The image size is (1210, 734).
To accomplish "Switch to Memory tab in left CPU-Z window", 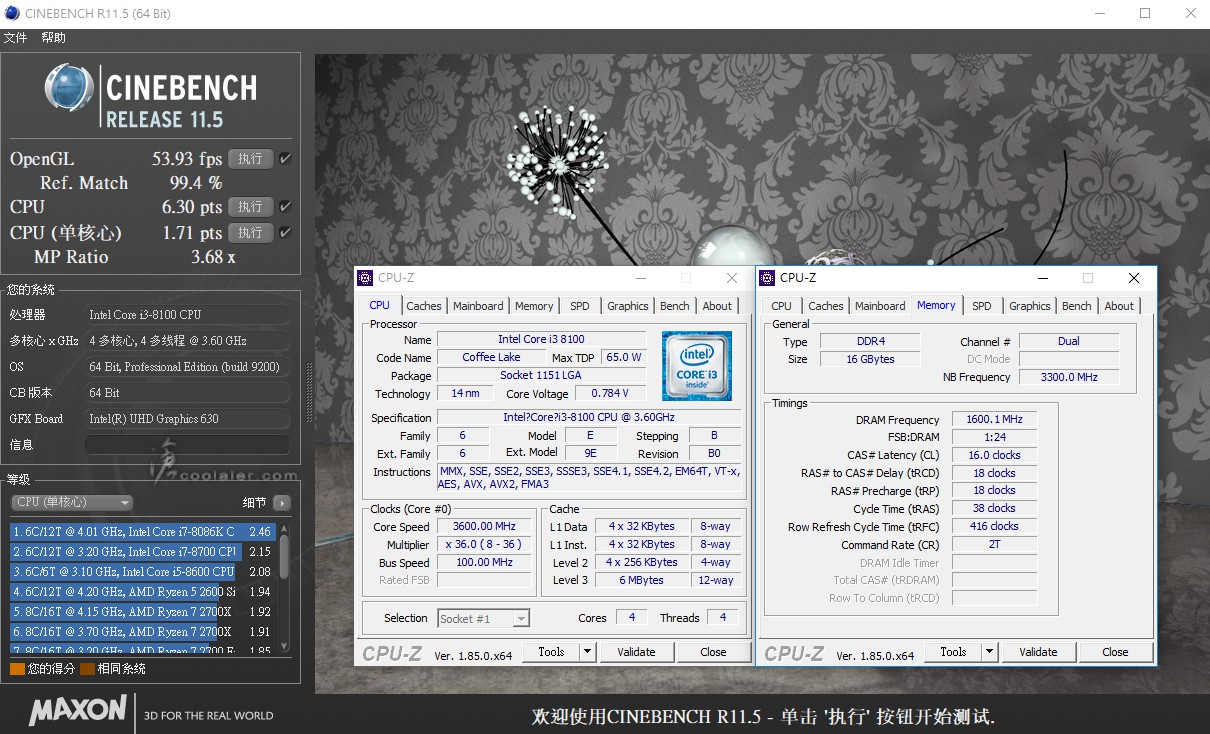I will (534, 306).
